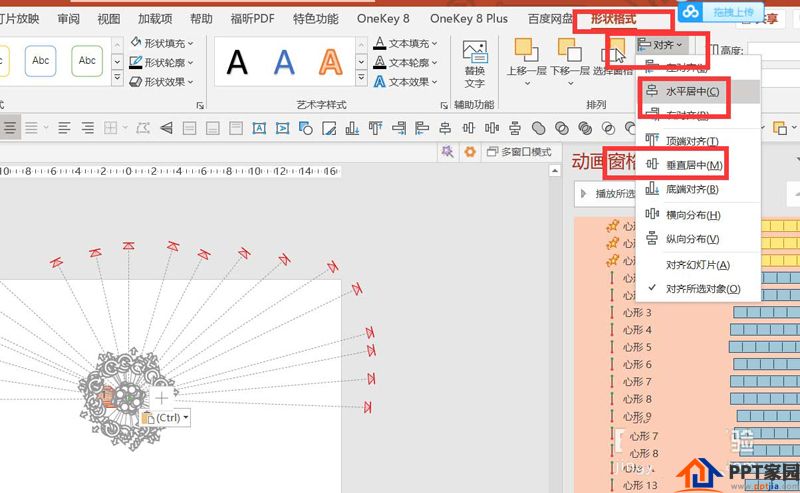Click the black A WordArt style
Viewport: 800px width, 493px height.
[x=238, y=63]
